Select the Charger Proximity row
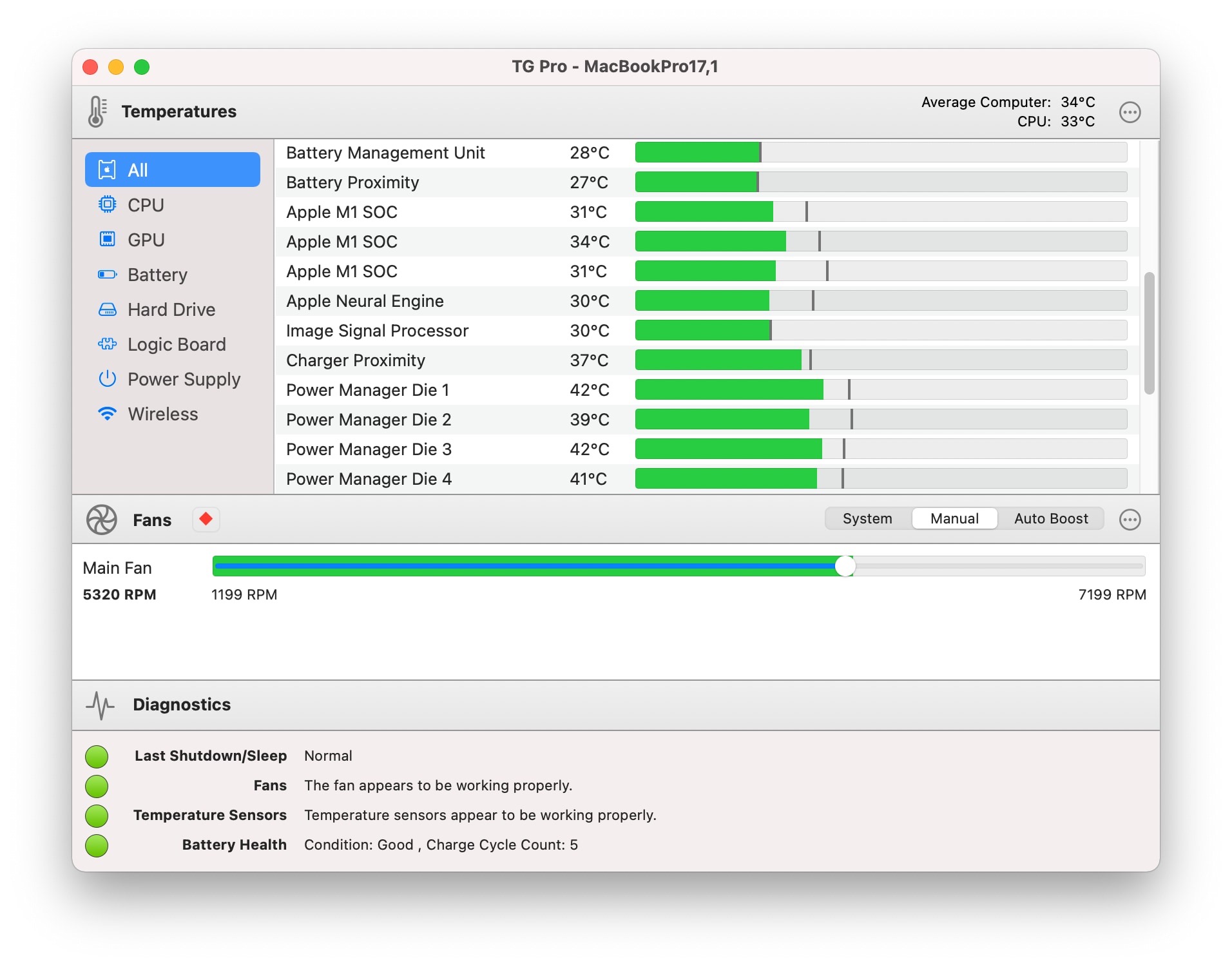1232x967 pixels. pyautogui.click(x=707, y=360)
